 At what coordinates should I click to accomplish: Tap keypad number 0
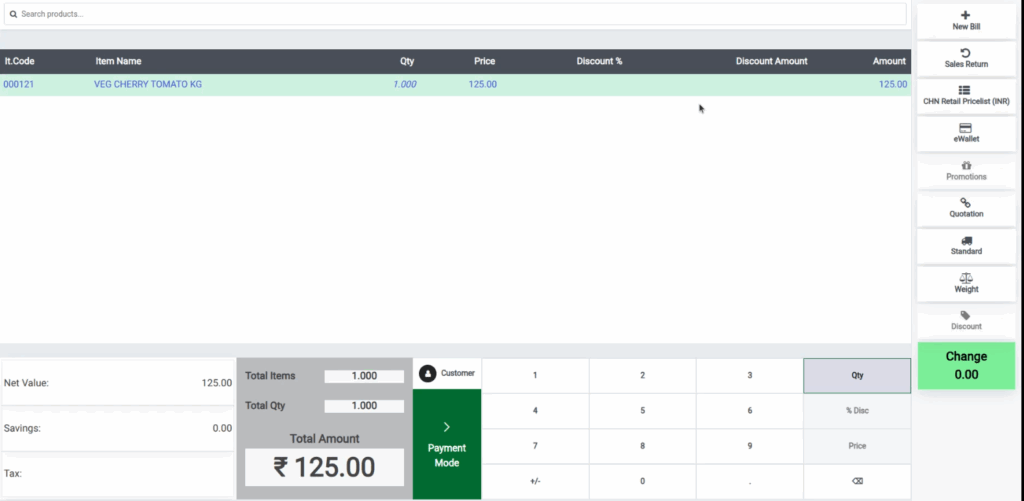pyautogui.click(x=642, y=481)
